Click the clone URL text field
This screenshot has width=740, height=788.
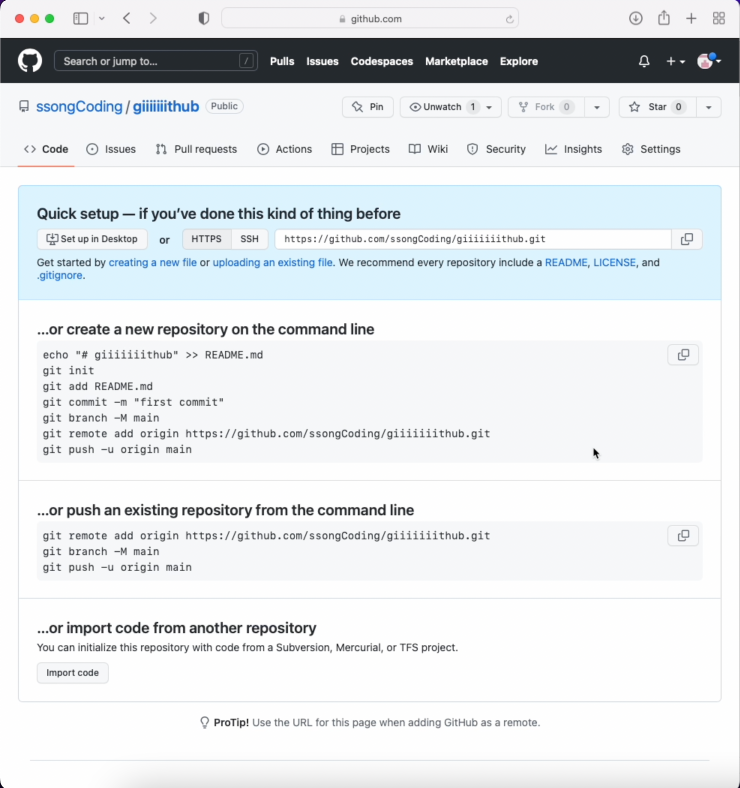pyautogui.click(x=473, y=239)
